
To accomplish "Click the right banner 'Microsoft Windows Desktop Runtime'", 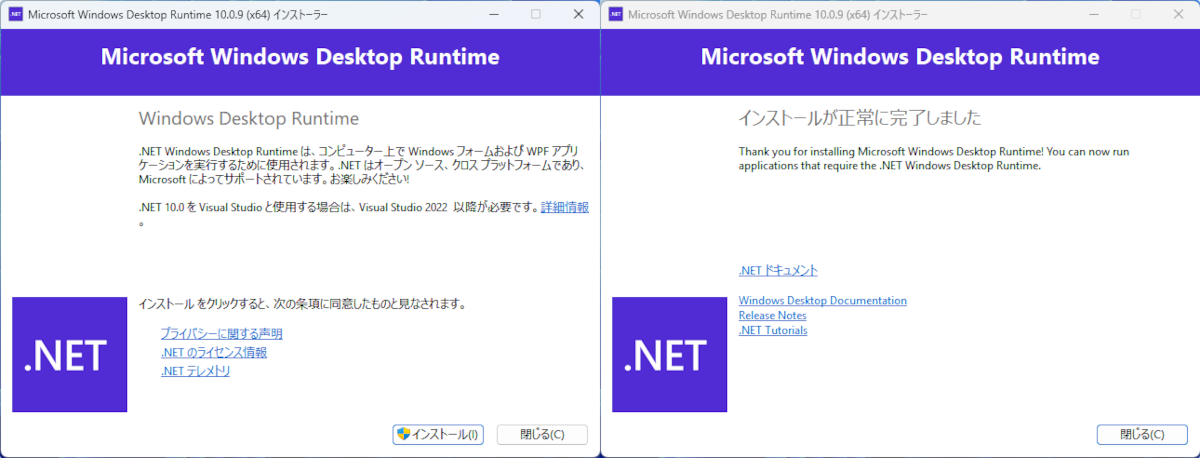I will pos(900,56).
